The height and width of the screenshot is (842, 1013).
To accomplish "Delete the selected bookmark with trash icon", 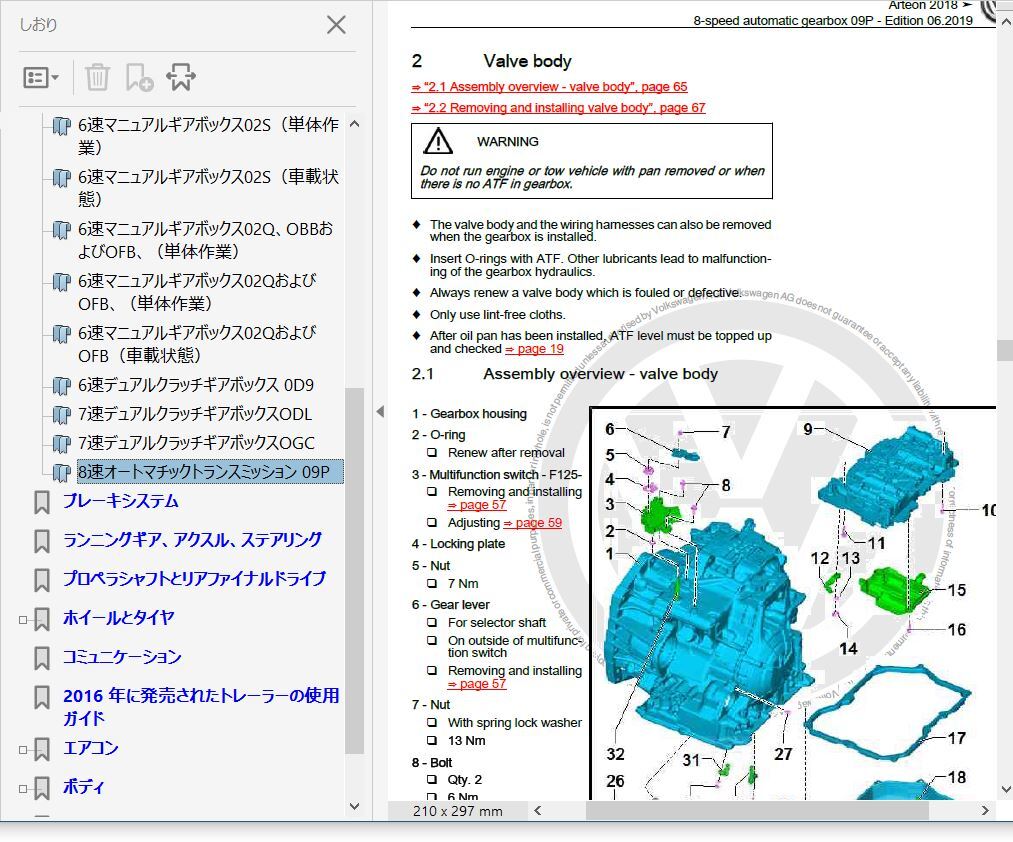I will 97,78.
